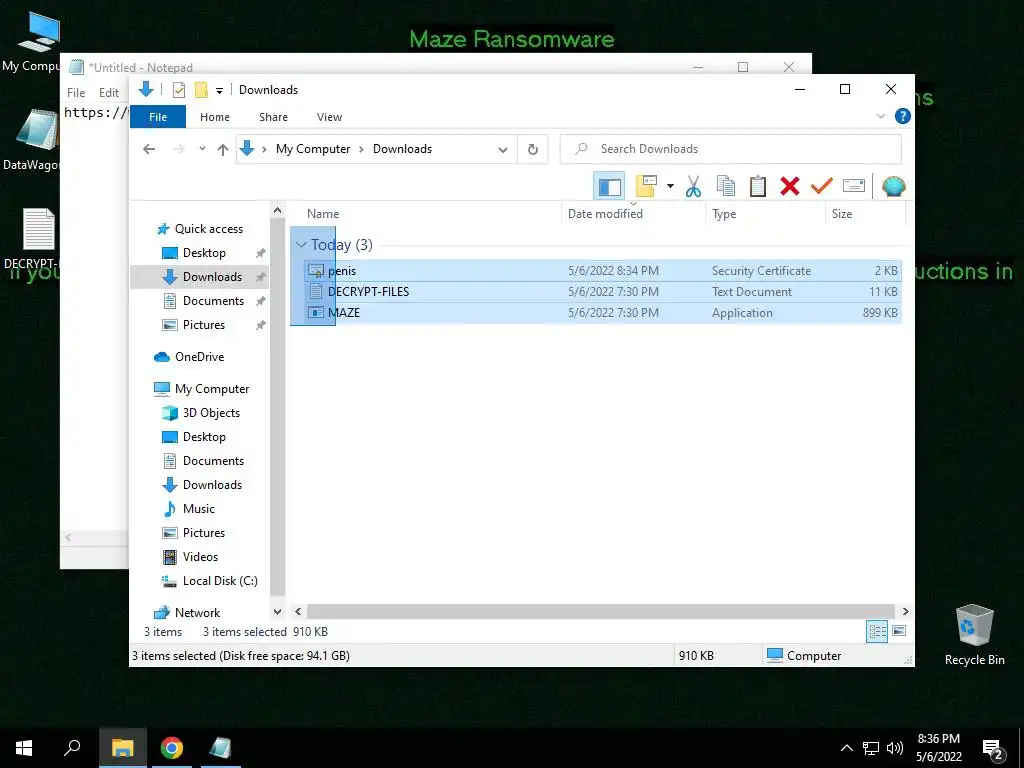Sort by the Size column header
This screenshot has width=1024, height=768.
point(842,214)
